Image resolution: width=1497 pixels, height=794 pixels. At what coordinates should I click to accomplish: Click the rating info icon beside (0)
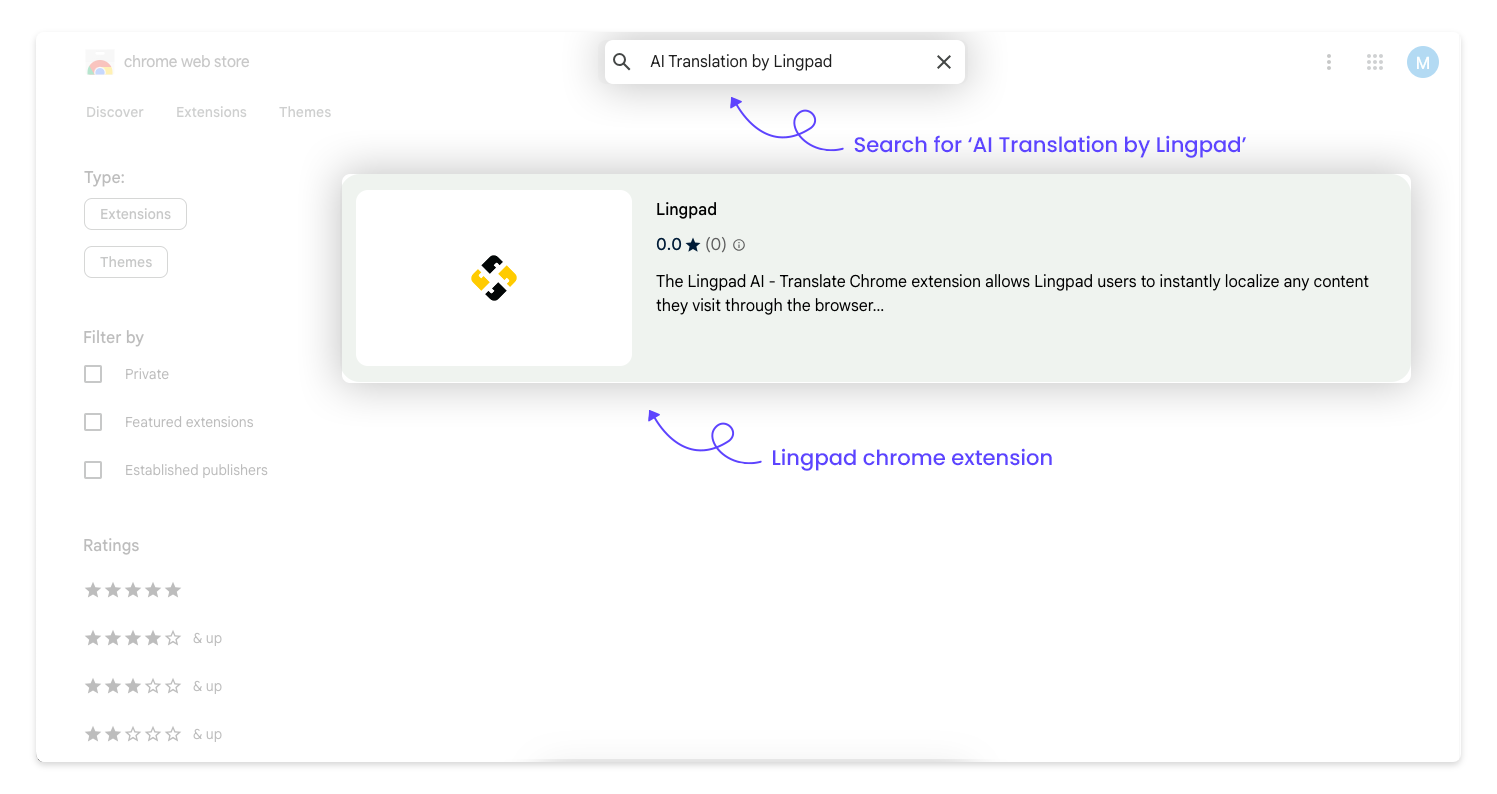tap(739, 245)
